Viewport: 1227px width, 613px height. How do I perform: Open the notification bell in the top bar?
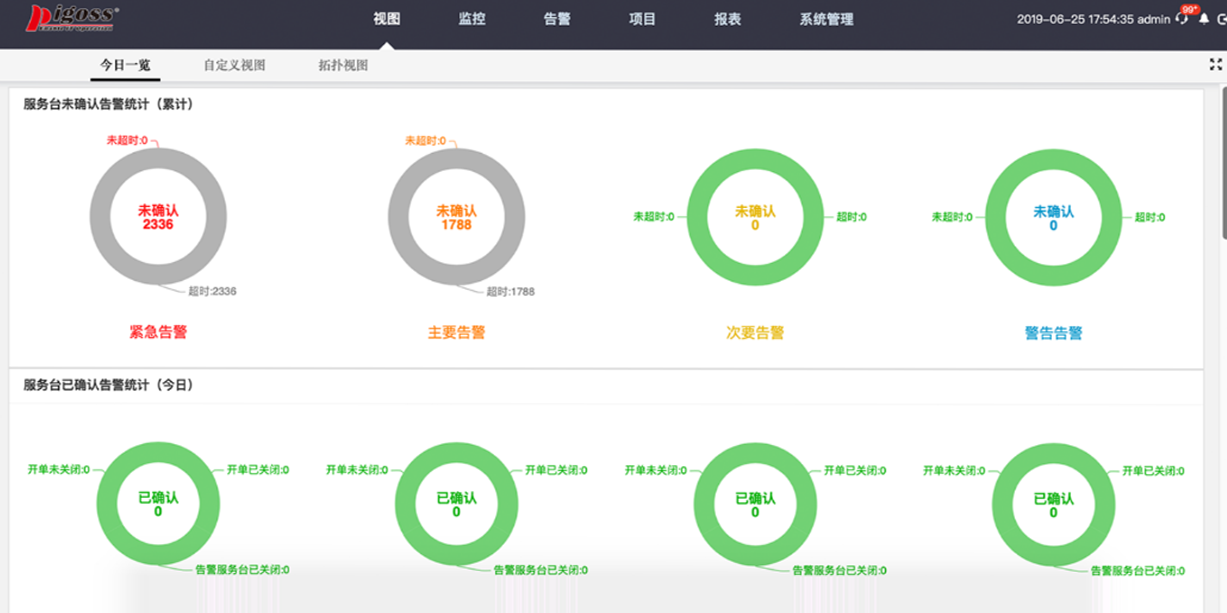coord(1204,19)
